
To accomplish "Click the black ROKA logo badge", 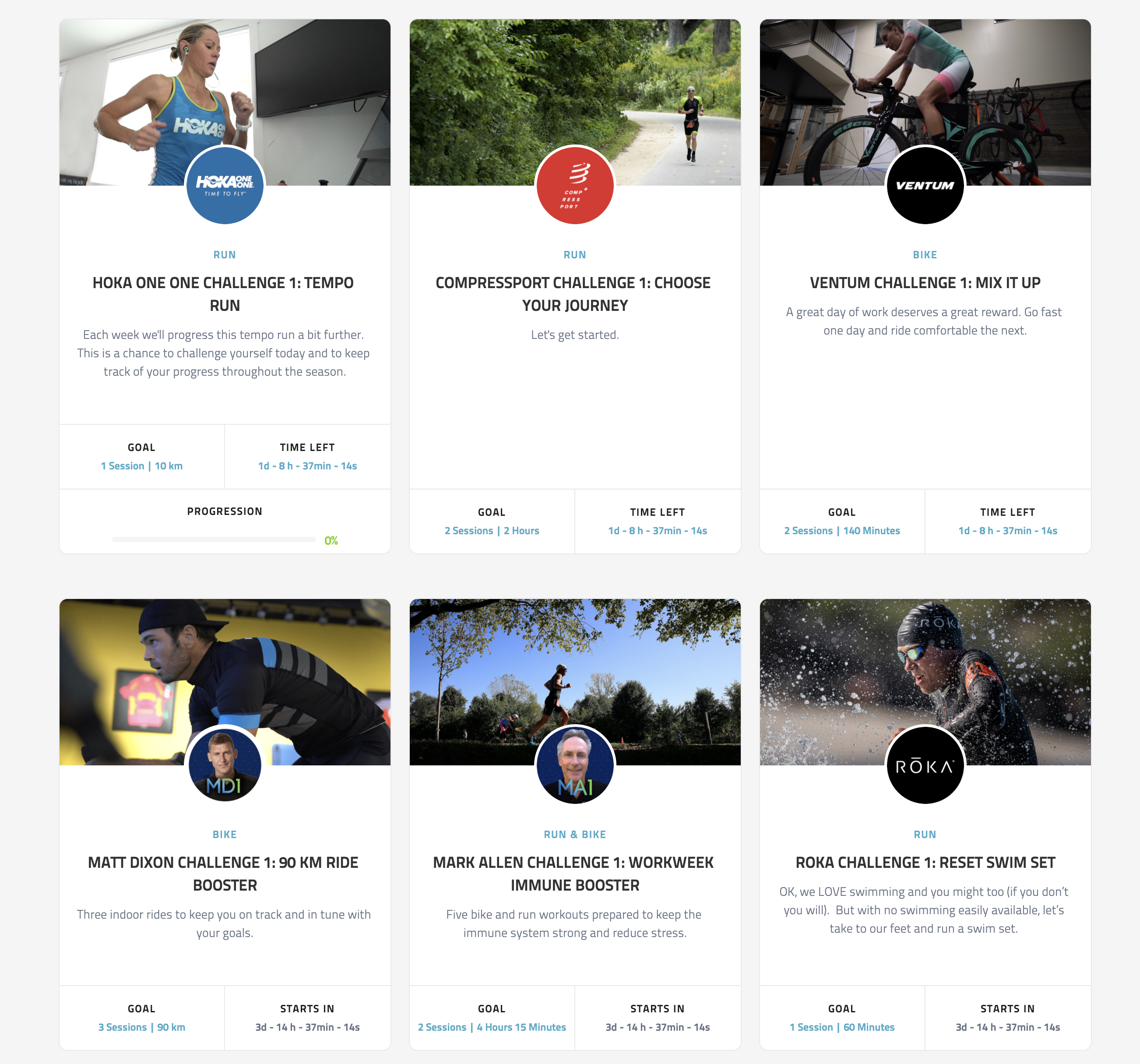I will point(925,765).
